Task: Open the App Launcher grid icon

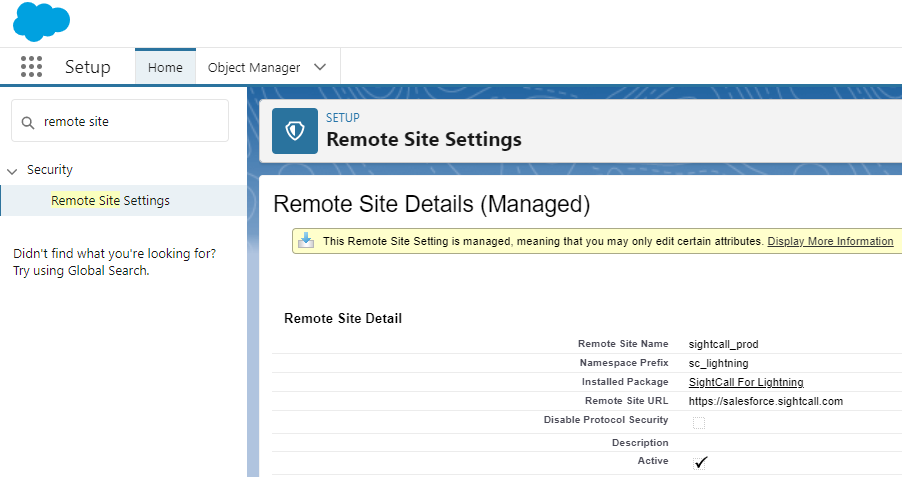Action: pos(32,67)
